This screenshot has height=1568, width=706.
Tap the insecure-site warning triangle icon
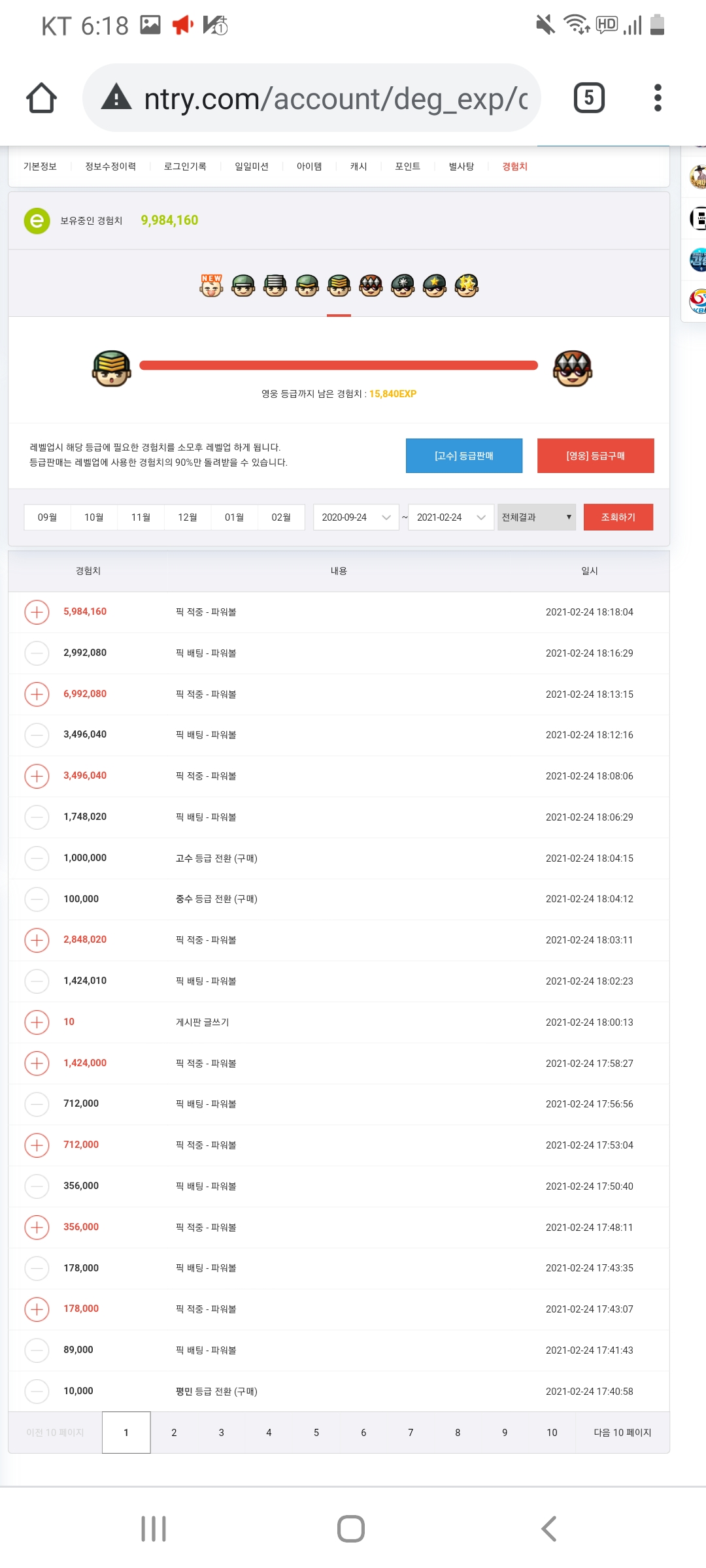pos(117,97)
